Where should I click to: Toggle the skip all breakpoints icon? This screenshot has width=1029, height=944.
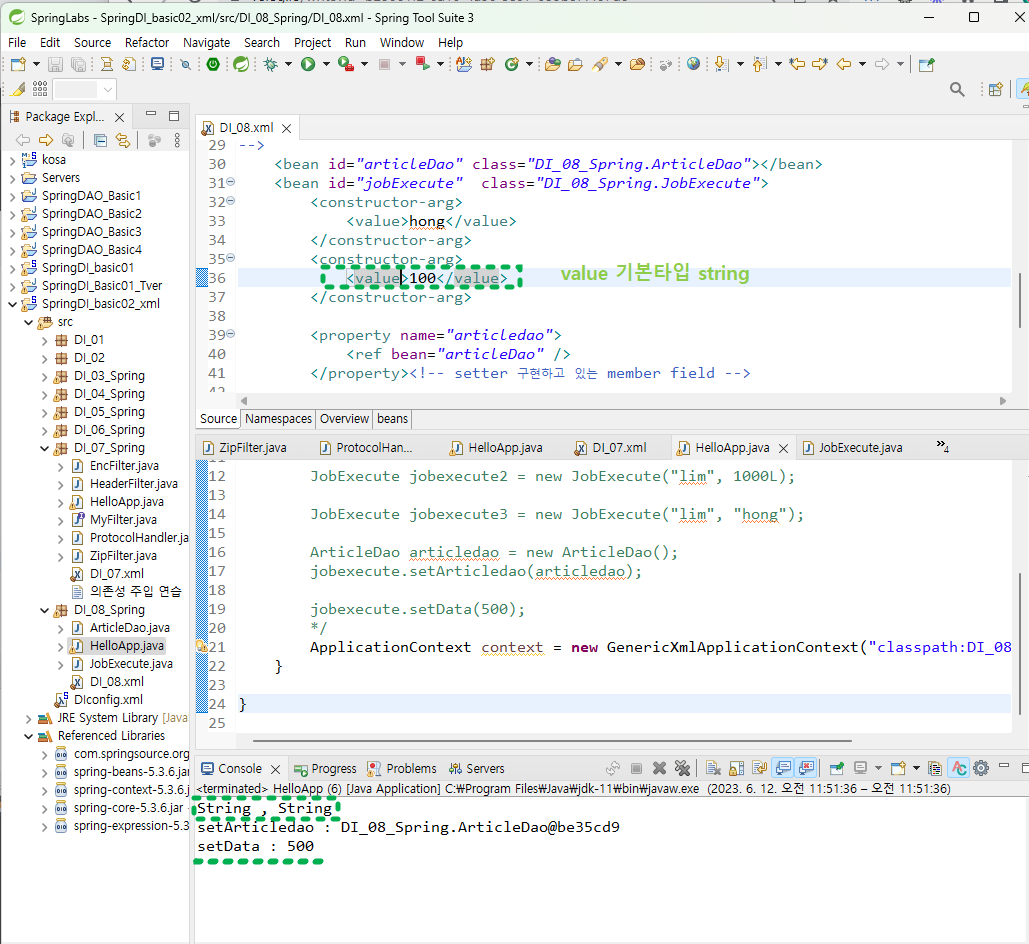186,64
